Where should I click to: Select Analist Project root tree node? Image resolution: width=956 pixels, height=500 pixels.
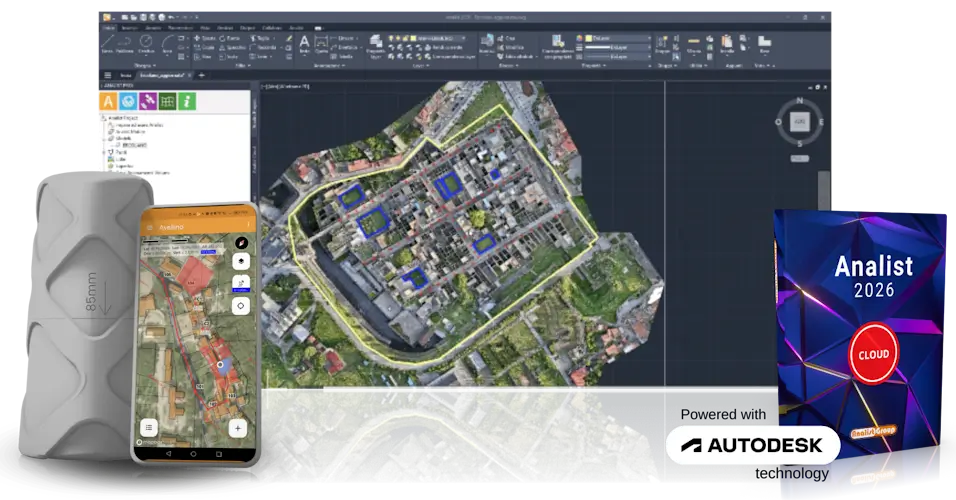coord(123,118)
